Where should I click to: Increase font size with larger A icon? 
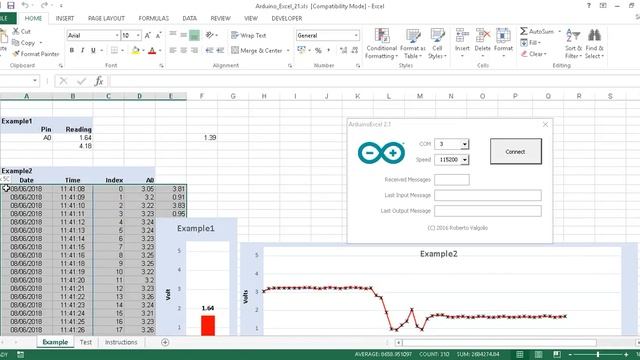pyautogui.click(x=148, y=36)
